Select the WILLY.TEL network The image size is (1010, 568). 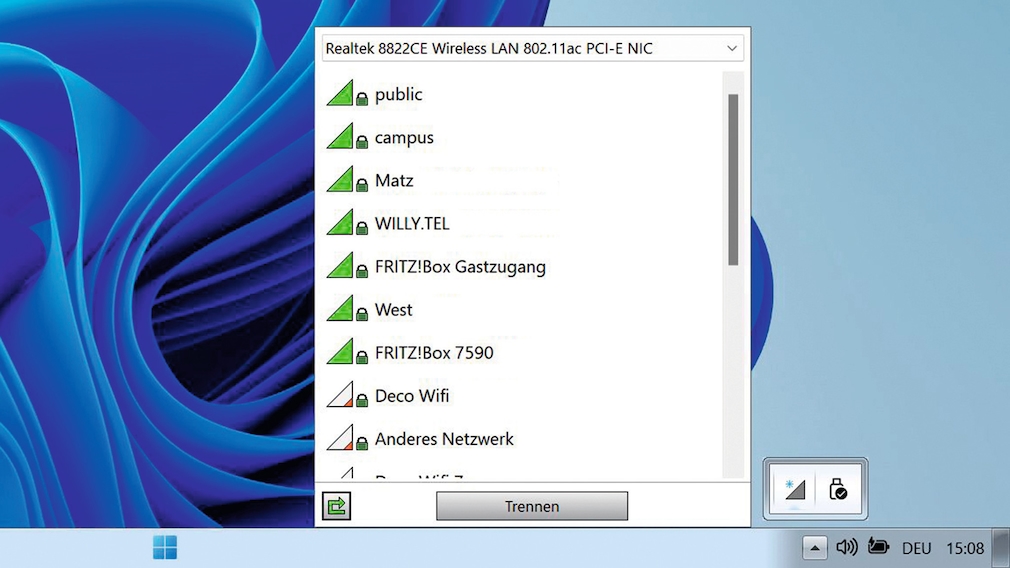pyautogui.click(x=412, y=224)
